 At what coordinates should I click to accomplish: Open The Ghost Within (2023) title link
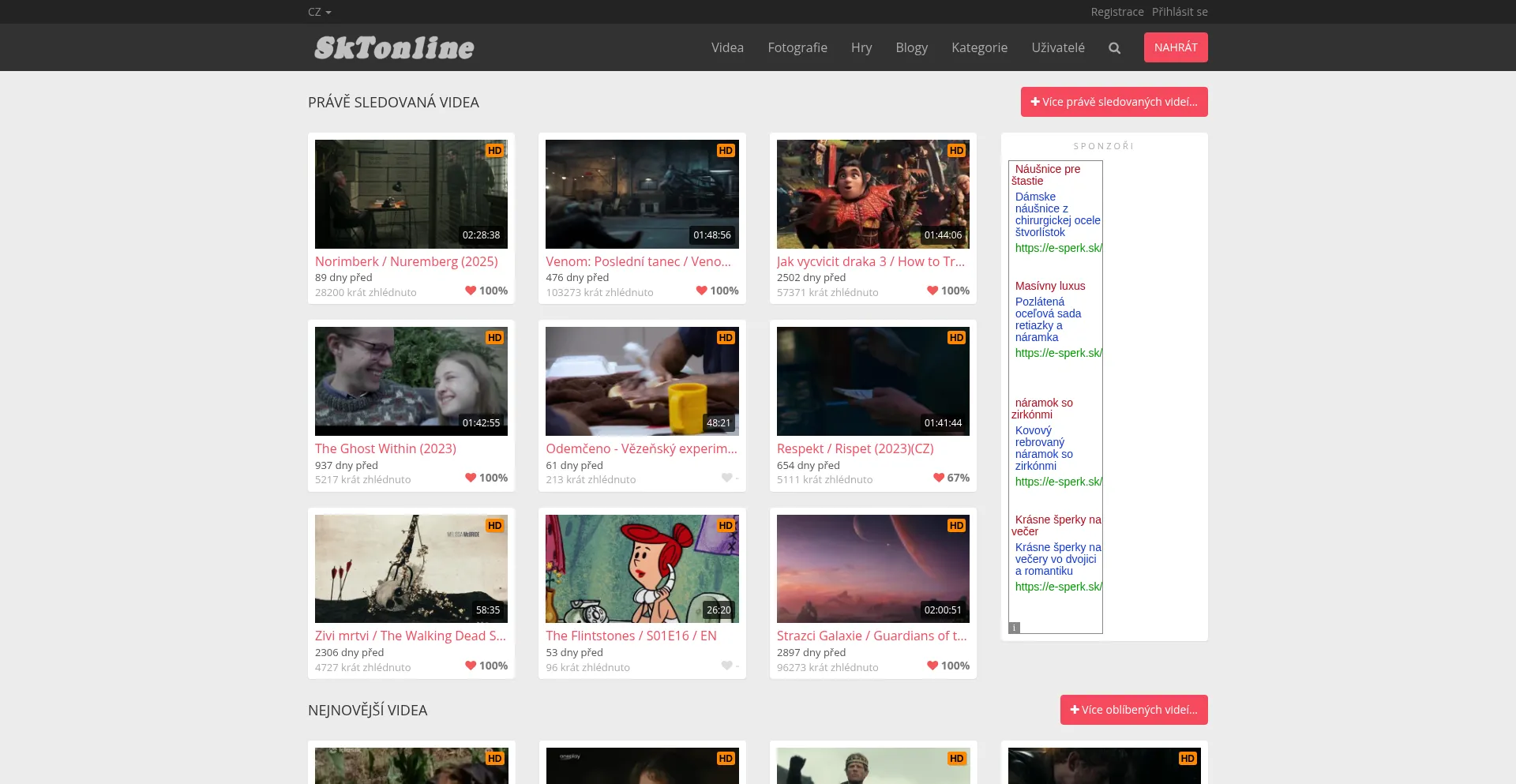pos(386,448)
